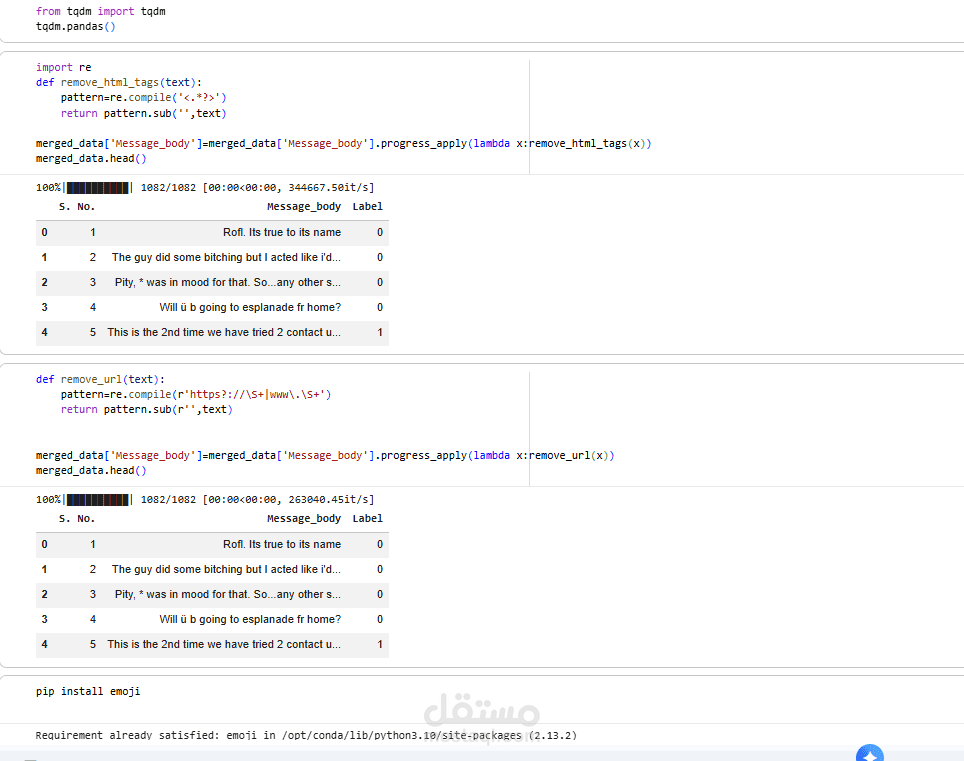Click the progress bar showing 263040.45it/s
Image resolution: width=964 pixels, height=761 pixels.
(x=205, y=500)
